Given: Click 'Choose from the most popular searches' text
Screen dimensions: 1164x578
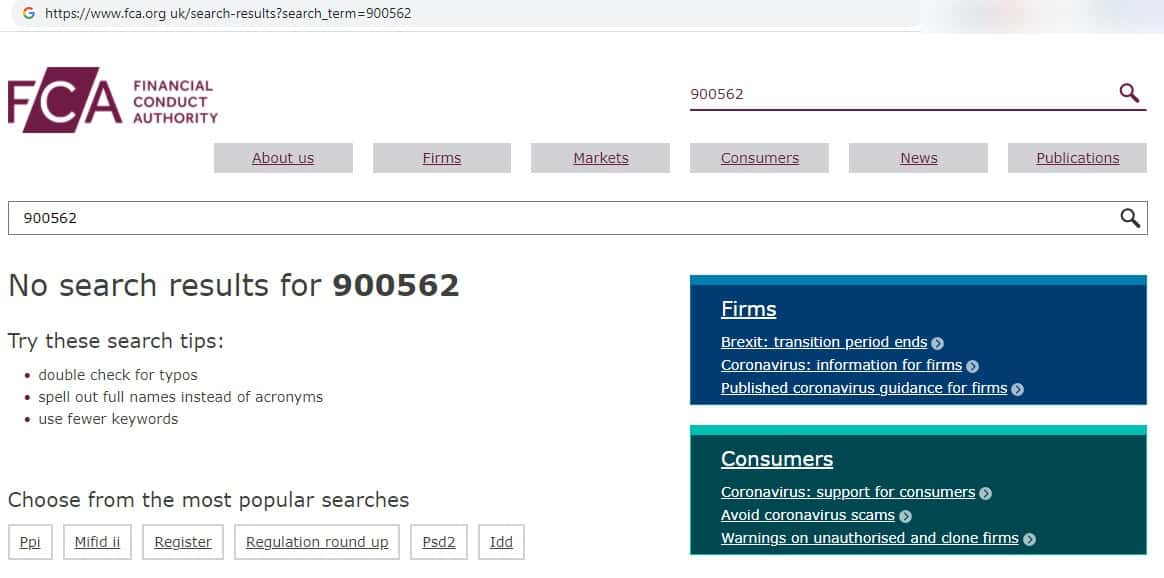Looking at the screenshot, I should tap(209, 500).
